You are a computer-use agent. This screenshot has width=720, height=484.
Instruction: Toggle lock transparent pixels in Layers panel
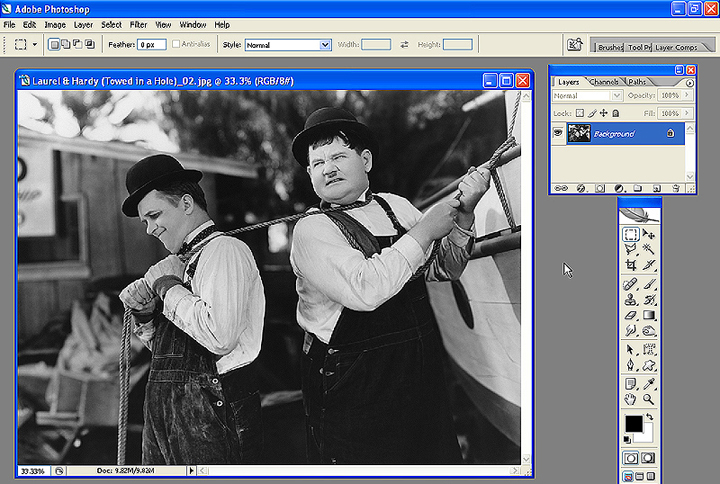pos(580,112)
